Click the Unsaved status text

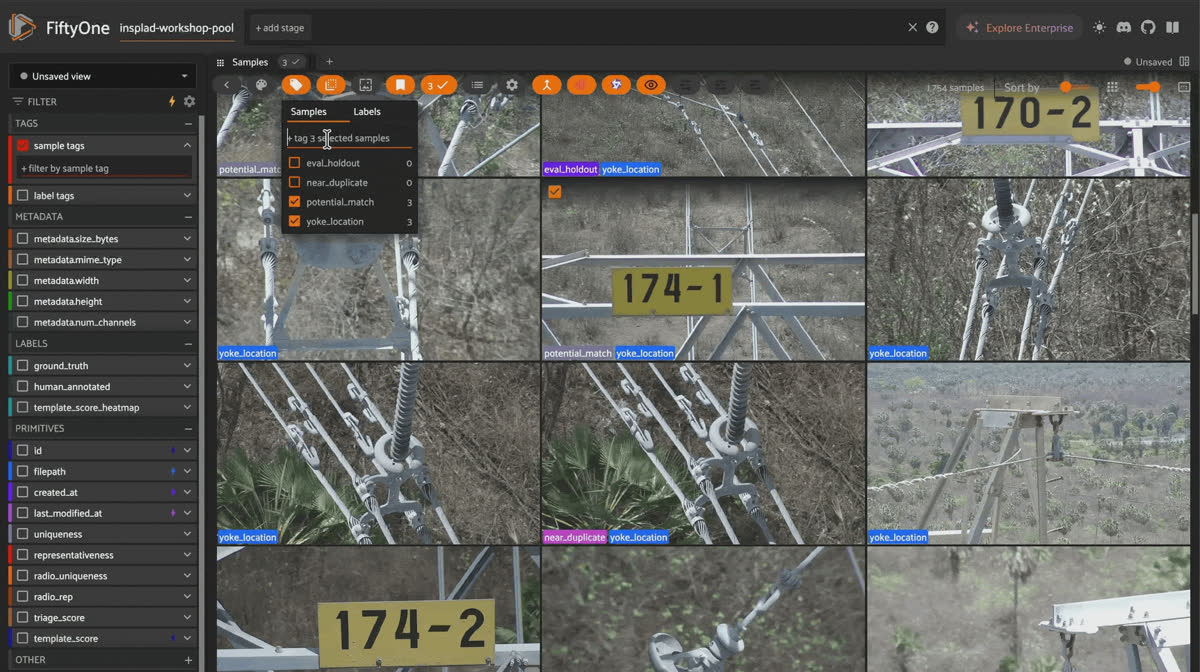1153,62
